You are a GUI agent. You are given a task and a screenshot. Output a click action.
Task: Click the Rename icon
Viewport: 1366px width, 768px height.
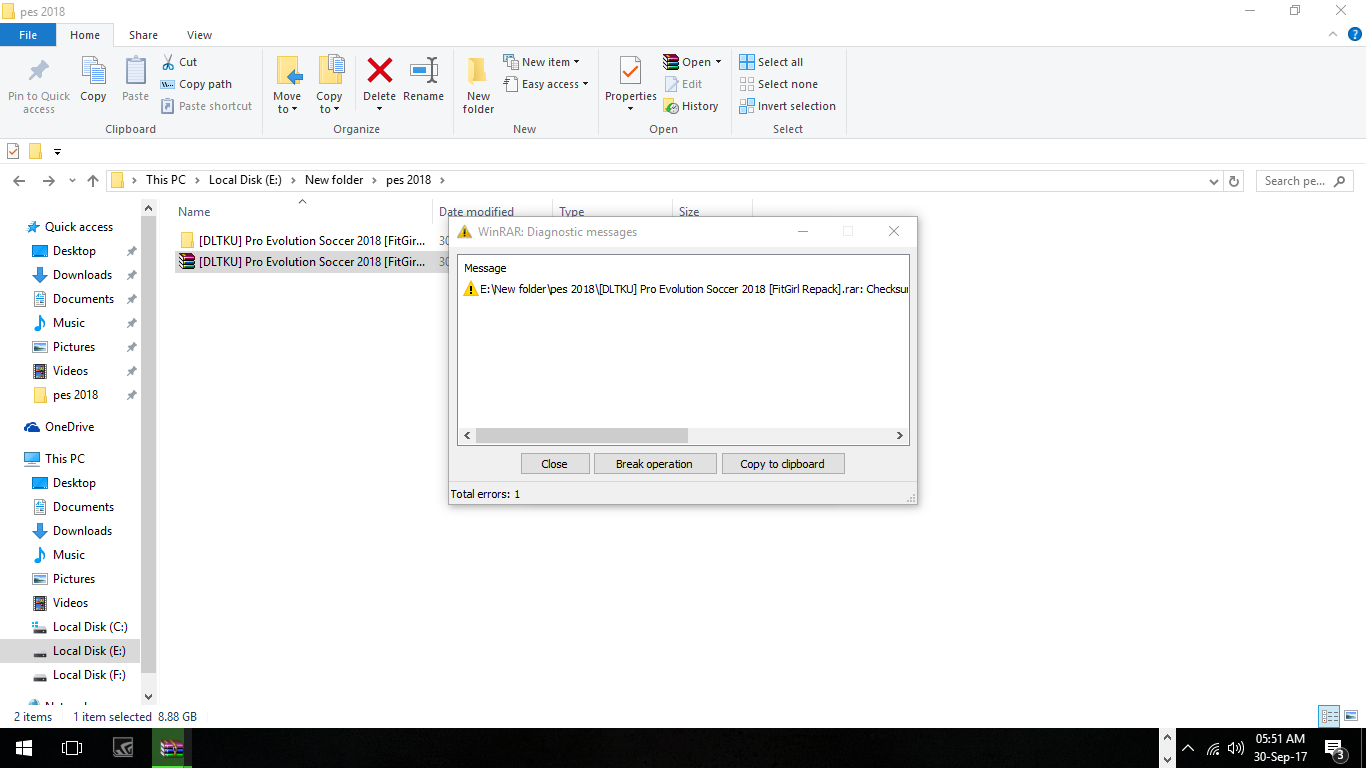coord(424,70)
